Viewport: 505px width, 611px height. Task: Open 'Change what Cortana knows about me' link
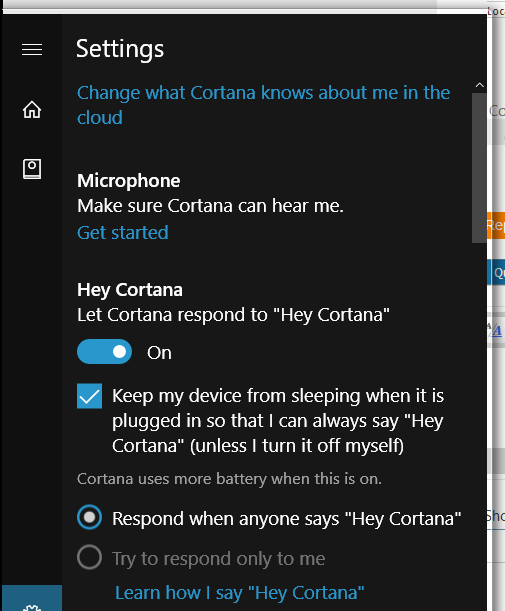click(263, 105)
